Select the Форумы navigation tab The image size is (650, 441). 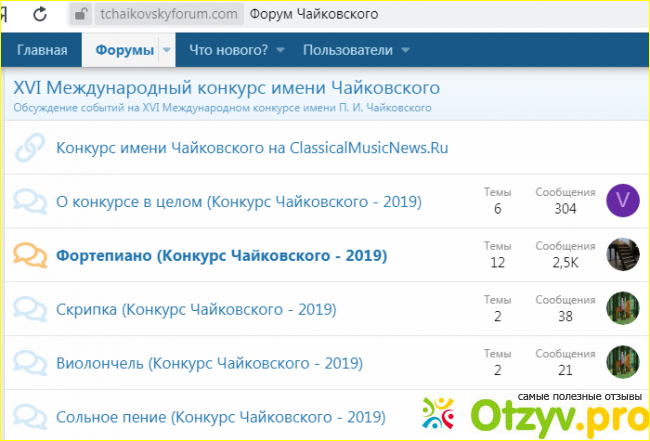(124, 50)
